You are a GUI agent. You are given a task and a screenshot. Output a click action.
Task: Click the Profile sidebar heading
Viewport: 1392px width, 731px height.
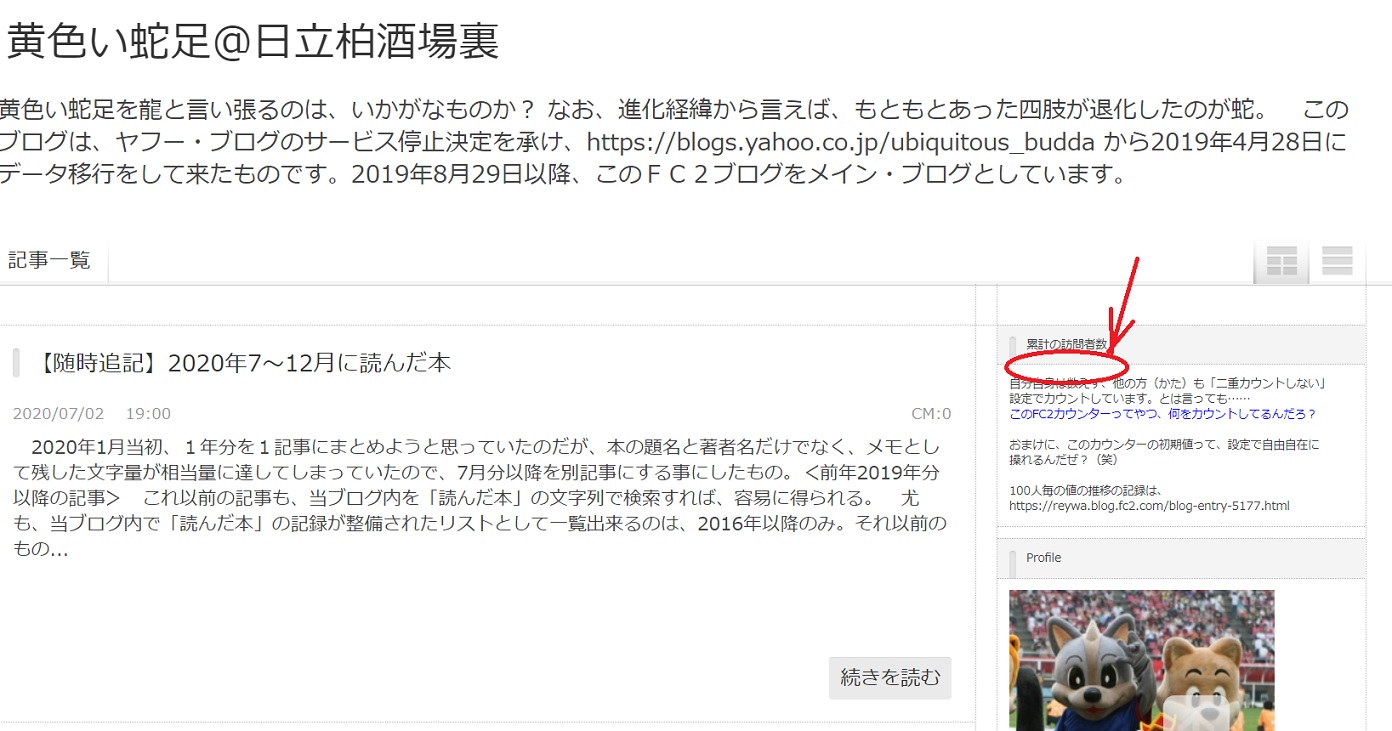click(x=1044, y=558)
